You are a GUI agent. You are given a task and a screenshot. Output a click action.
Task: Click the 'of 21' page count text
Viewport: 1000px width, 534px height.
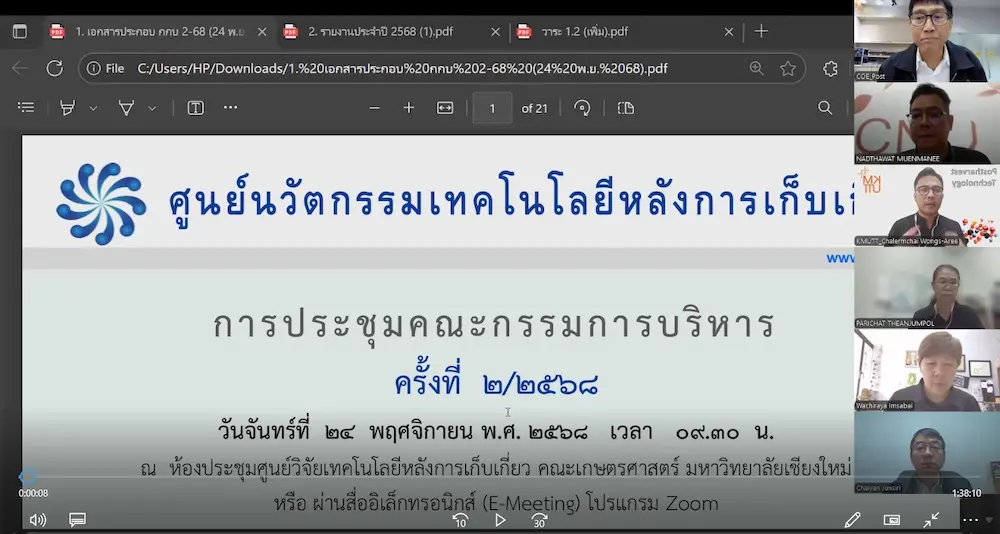tap(534, 108)
